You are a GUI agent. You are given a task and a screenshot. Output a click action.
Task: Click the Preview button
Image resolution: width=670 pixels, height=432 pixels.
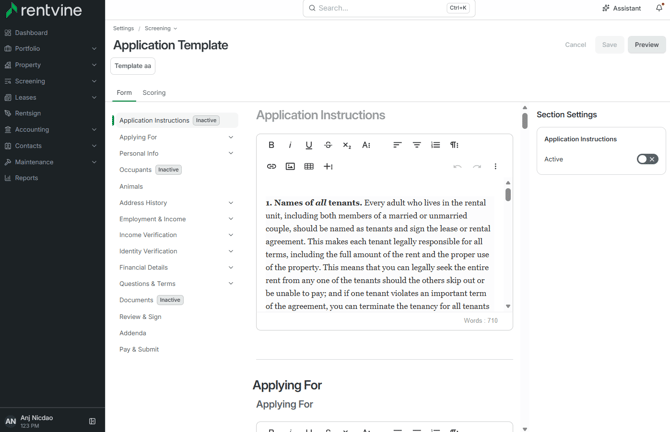coord(646,44)
